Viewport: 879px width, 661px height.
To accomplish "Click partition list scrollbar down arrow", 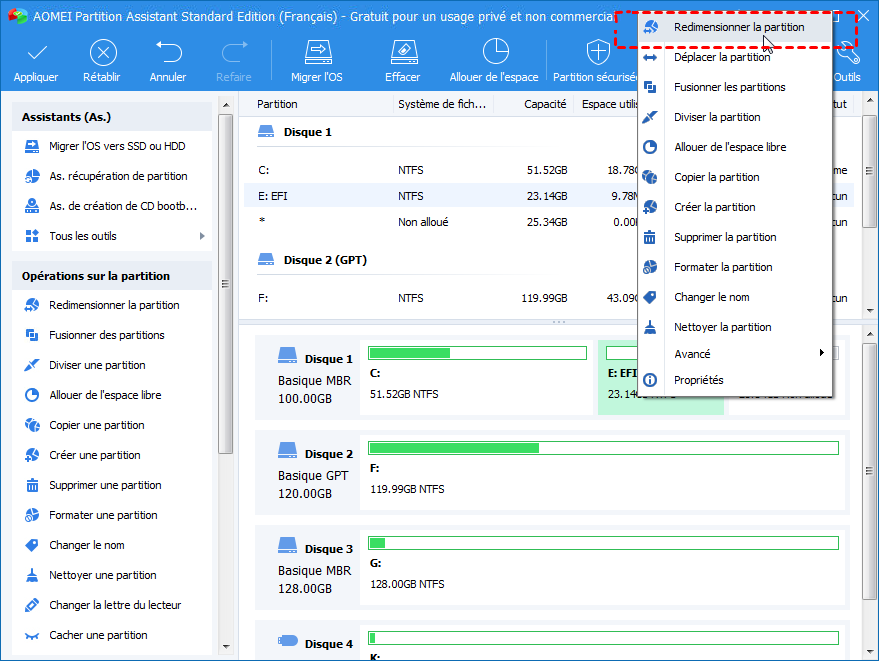I will click(870, 310).
